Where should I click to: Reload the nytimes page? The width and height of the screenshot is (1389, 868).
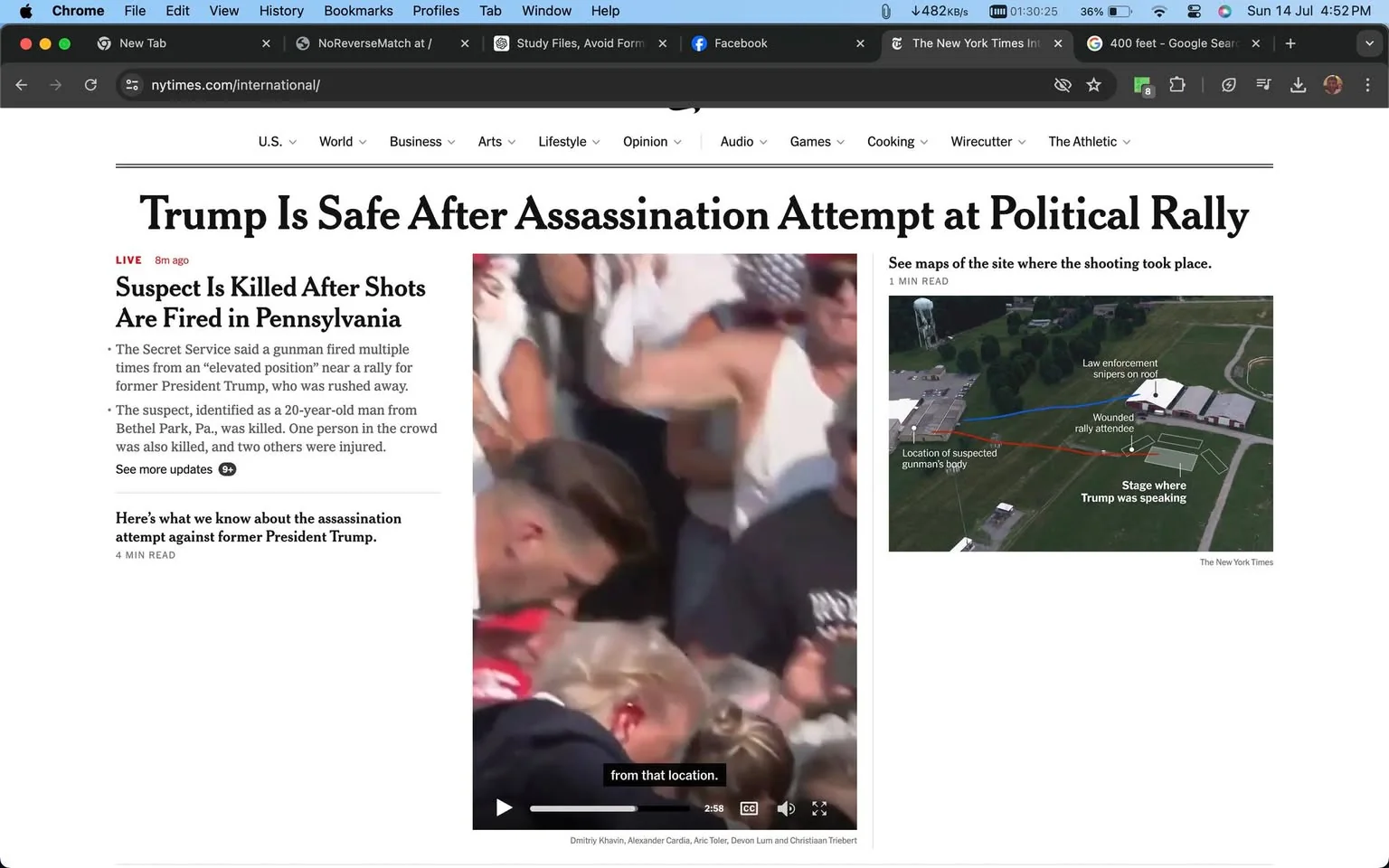(90, 85)
